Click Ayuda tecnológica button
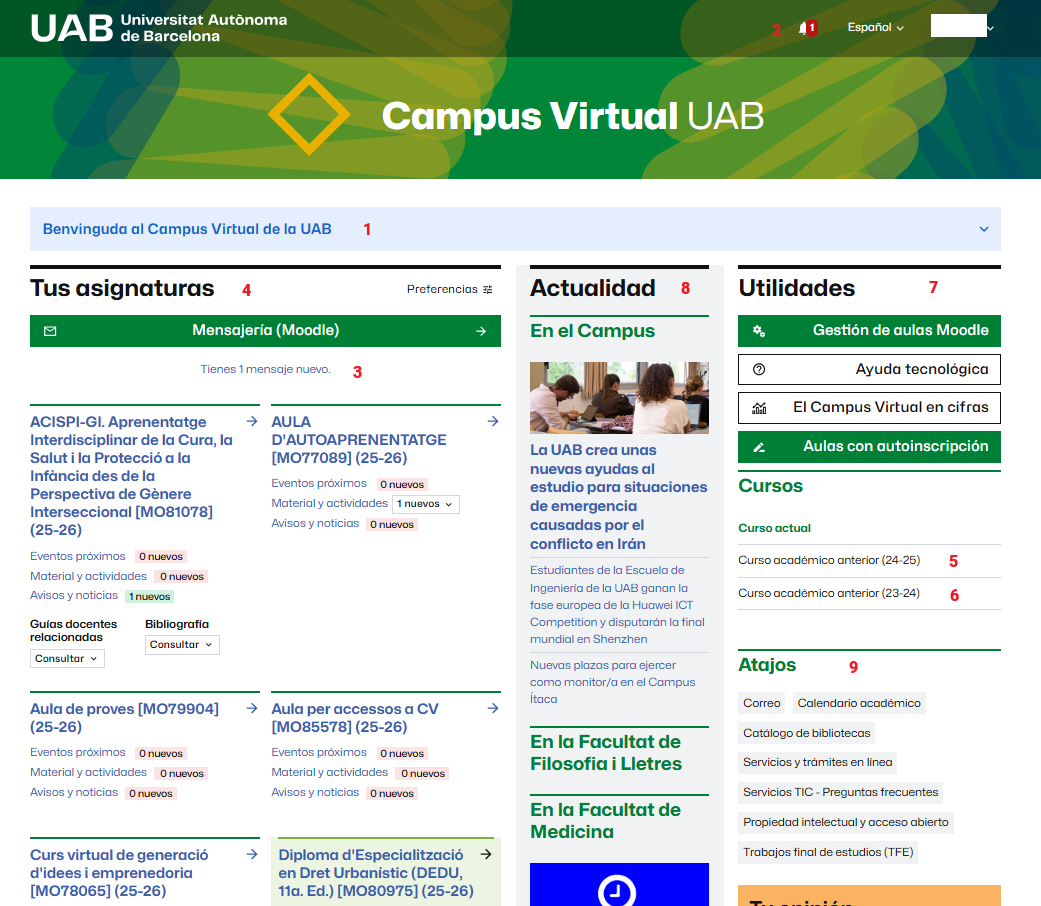The height and width of the screenshot is (906, 1041). click(869, 370)
